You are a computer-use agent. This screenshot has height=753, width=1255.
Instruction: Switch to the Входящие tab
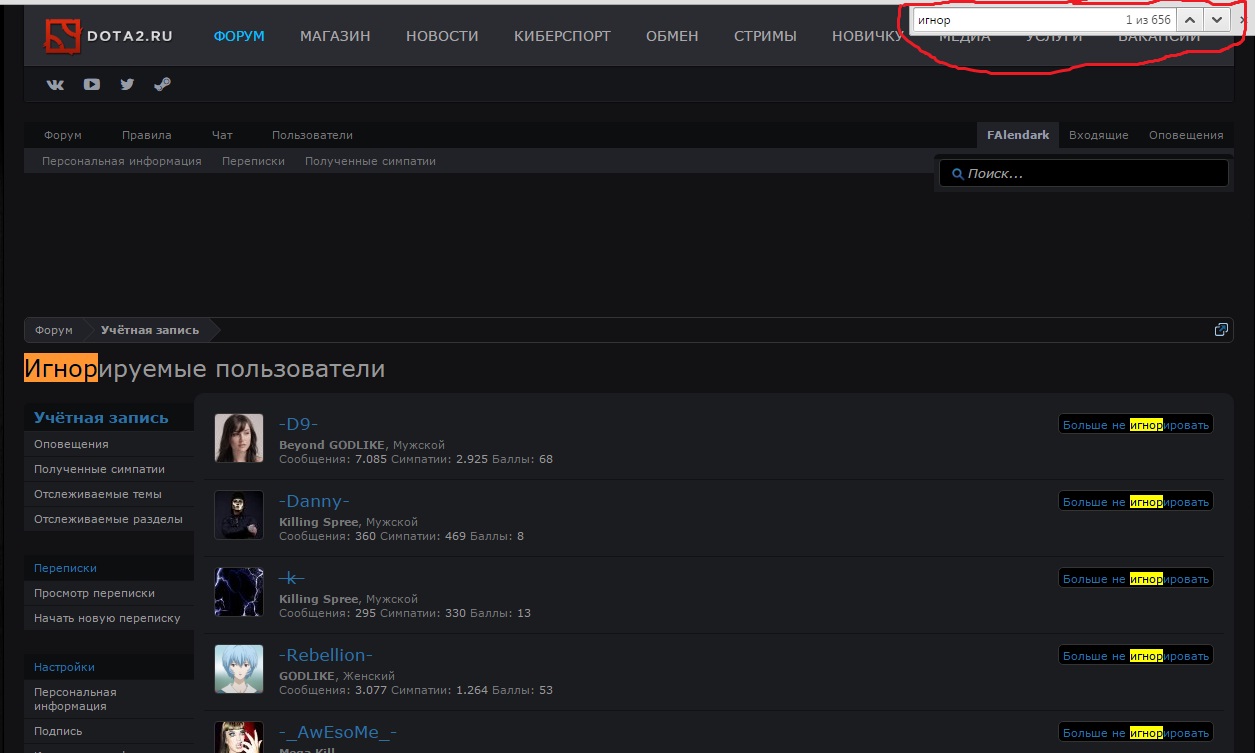[x=1098, y=135]
